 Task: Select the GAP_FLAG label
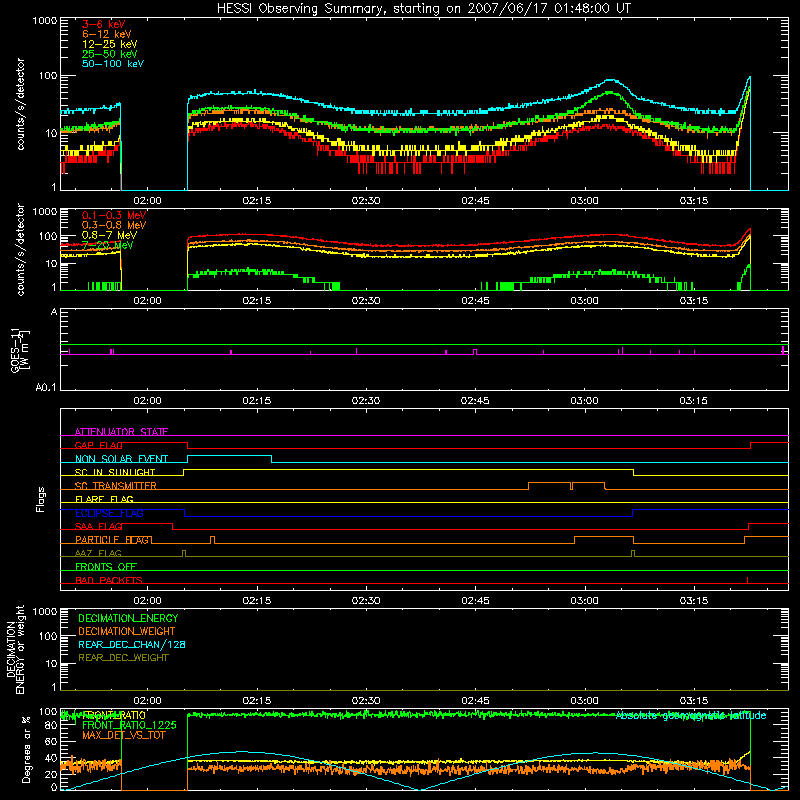(98, 445)
